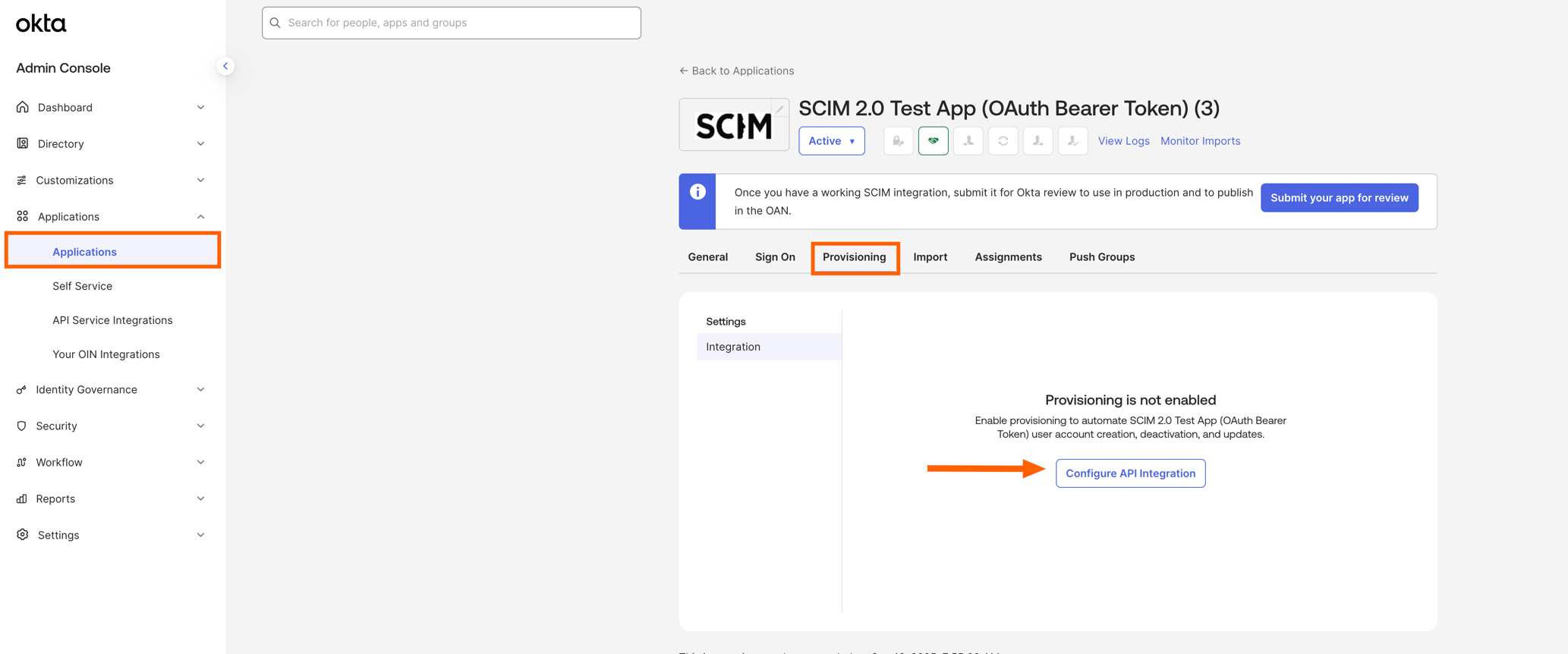Viewport: 1568px width, 654px height.
Task: Switch to the General tab
Action: pos(707,257)
